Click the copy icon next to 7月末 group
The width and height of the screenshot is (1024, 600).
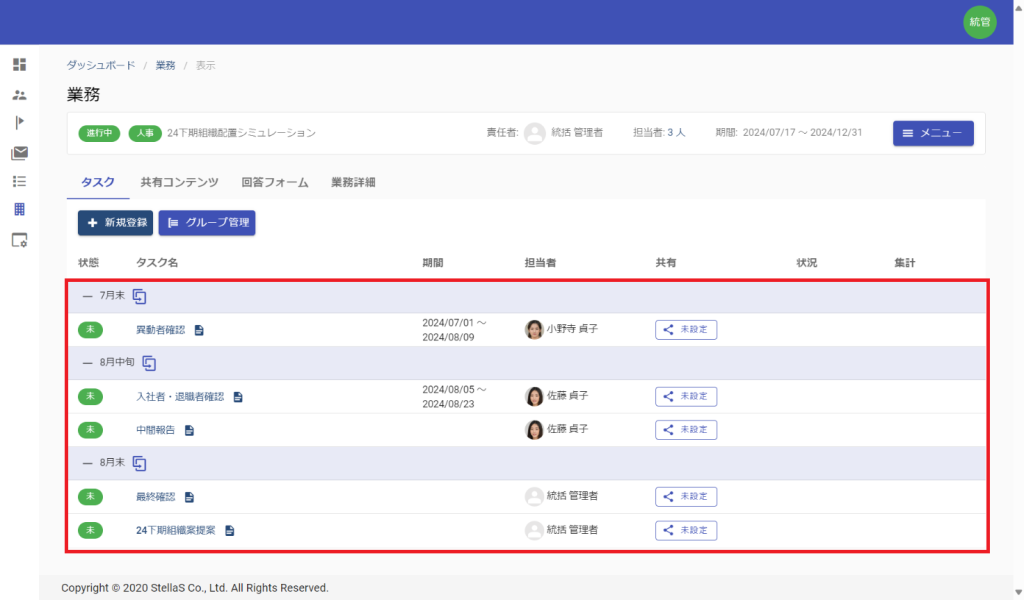click(140, 297)
